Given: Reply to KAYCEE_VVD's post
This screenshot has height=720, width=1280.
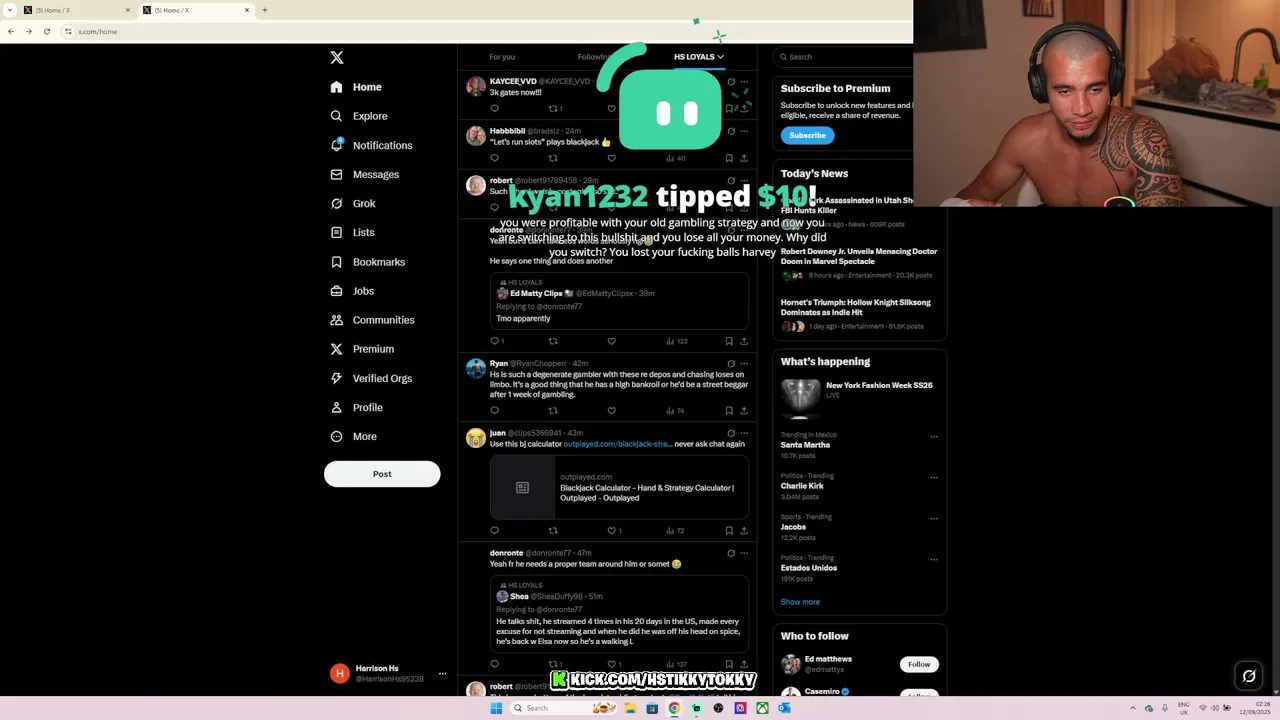Looking at the screenshot, I should pos(494,108).
